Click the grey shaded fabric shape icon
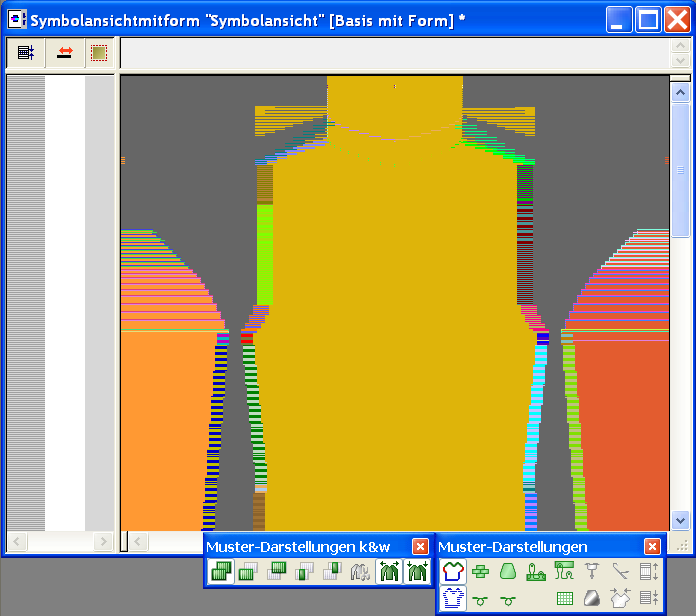This screenshot has width=696, height=616. pyautogui.click(x=592, y=599)
